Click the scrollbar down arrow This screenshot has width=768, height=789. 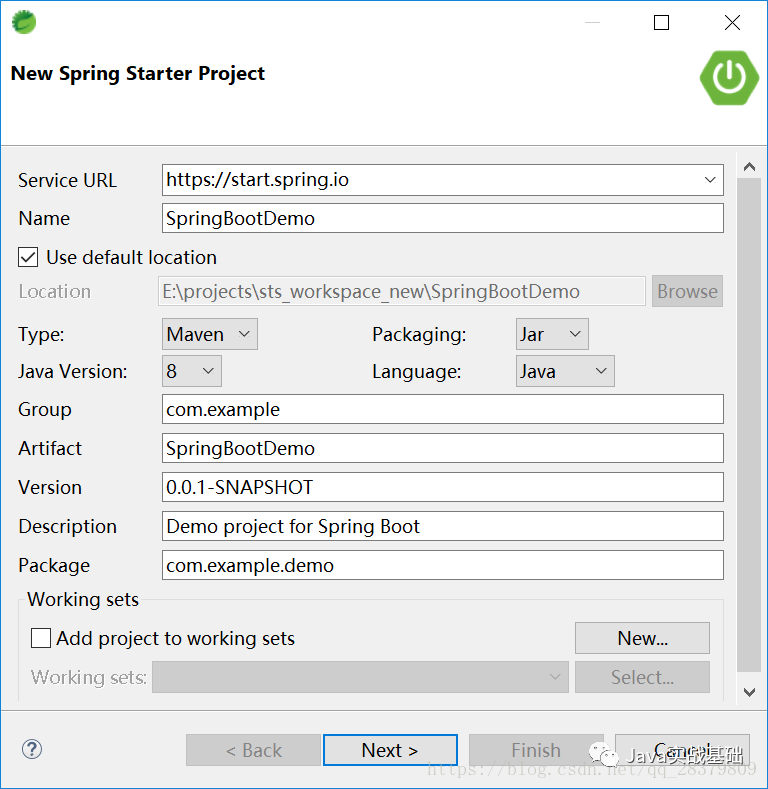[x=749, y=692]
